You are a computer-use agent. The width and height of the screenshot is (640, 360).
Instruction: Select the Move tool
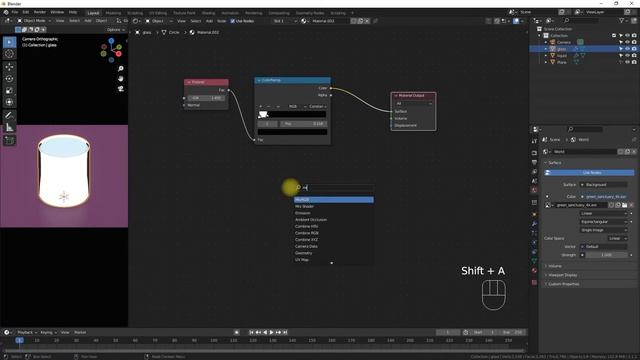(9, 67)
